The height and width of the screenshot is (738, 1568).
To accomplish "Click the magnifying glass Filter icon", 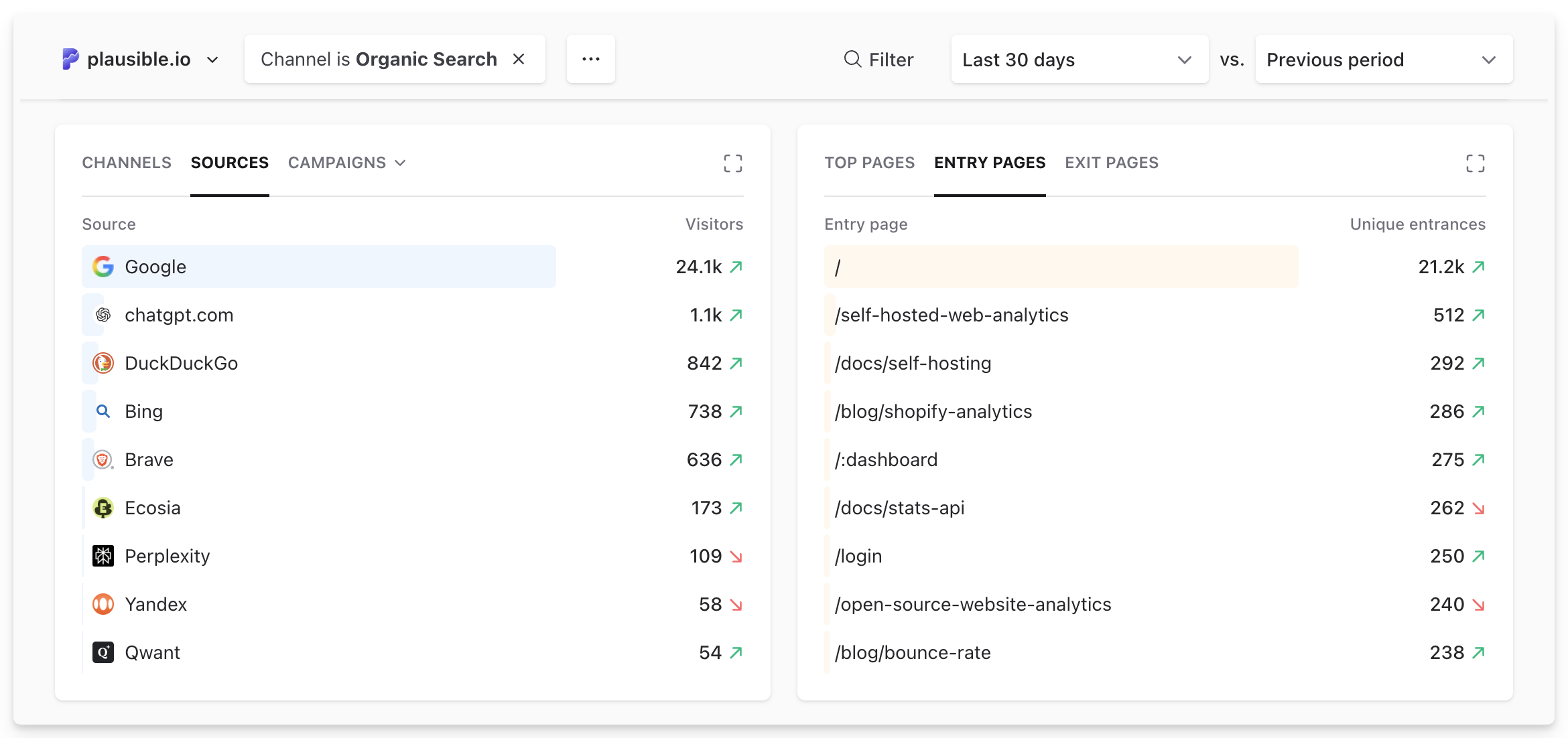I will 852,59.
